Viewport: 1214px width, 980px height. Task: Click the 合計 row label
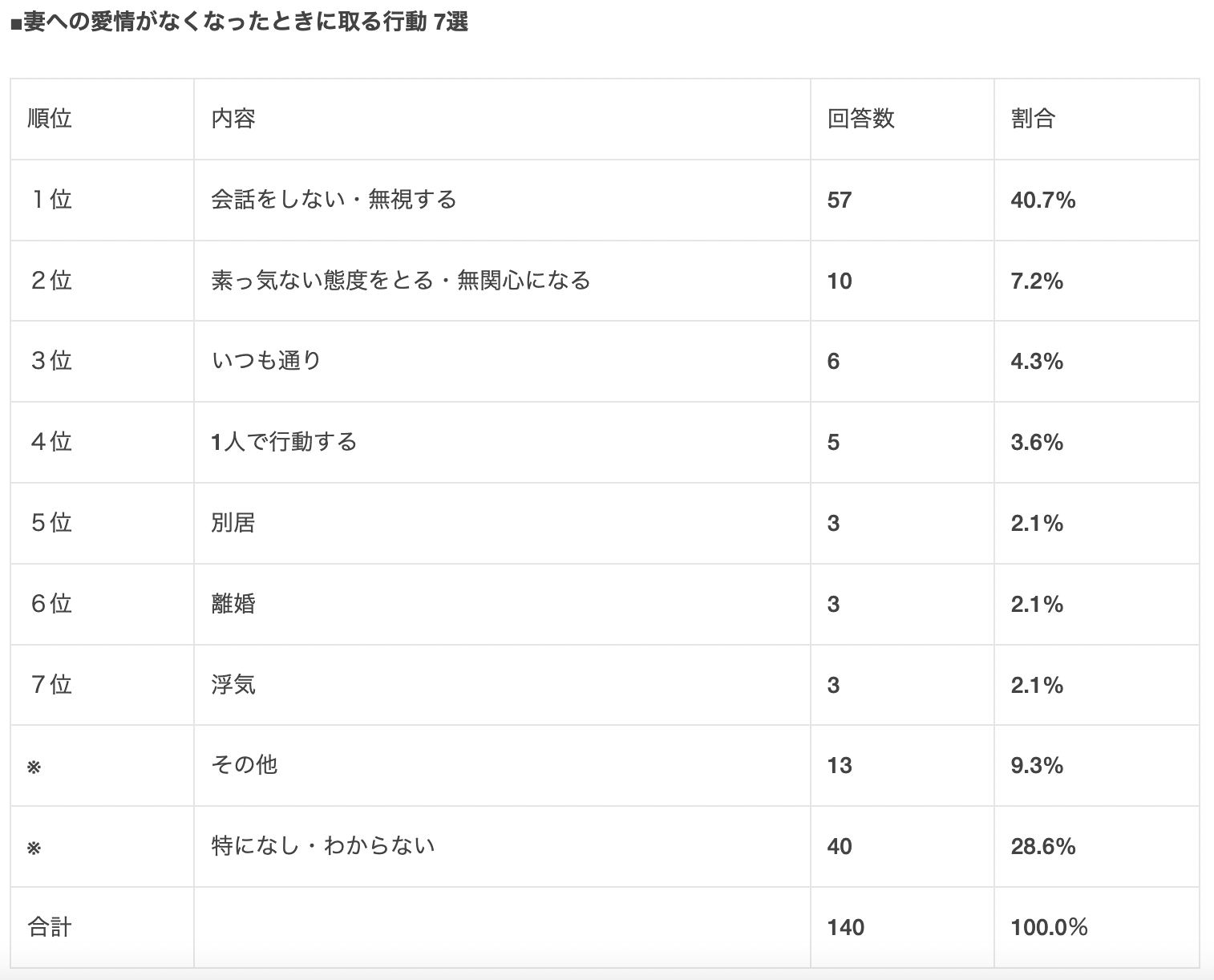pos(50,927)
